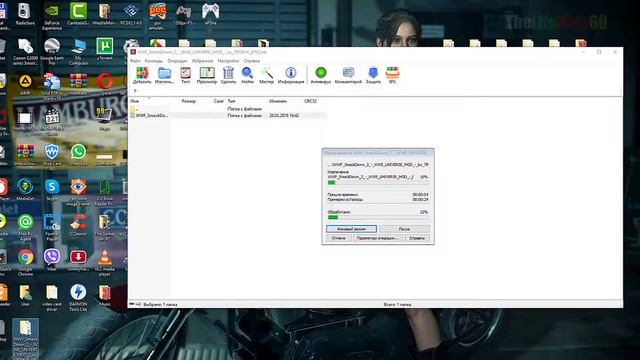Open the Информация (Info) toolbar icon
This screenshot has width=640, height=360.
[x=291, y=76]
